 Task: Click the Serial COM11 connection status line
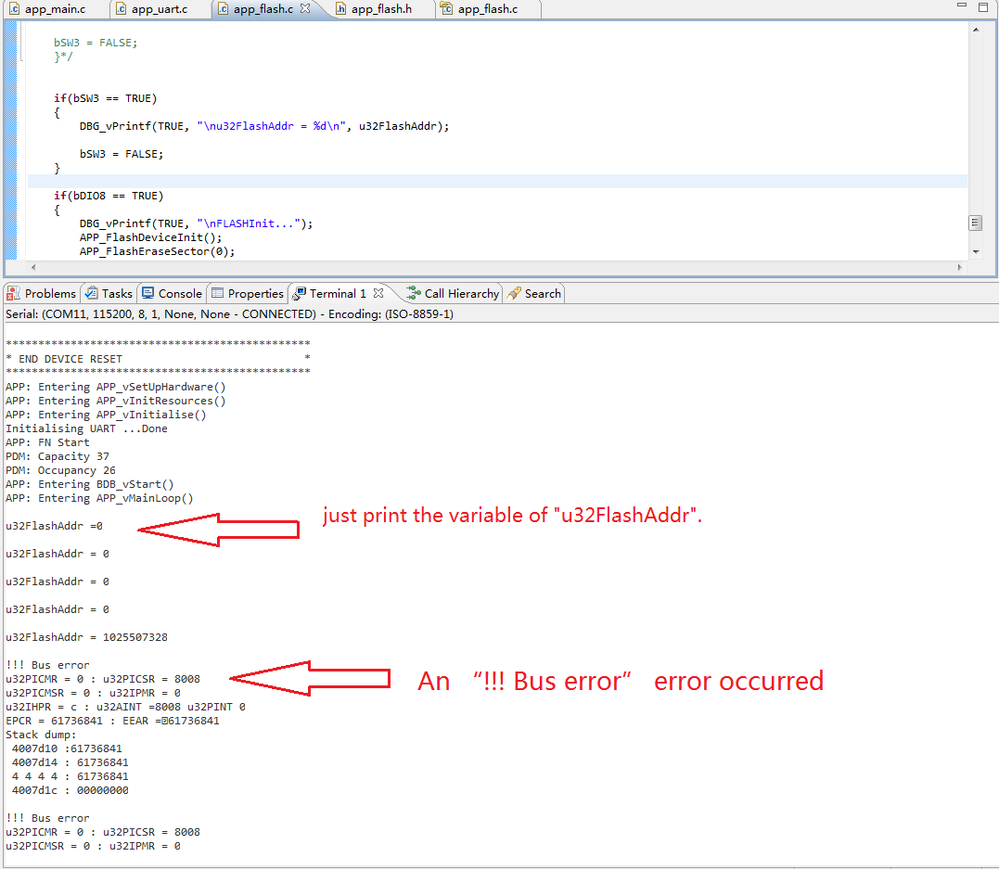(x=229, y=314)
